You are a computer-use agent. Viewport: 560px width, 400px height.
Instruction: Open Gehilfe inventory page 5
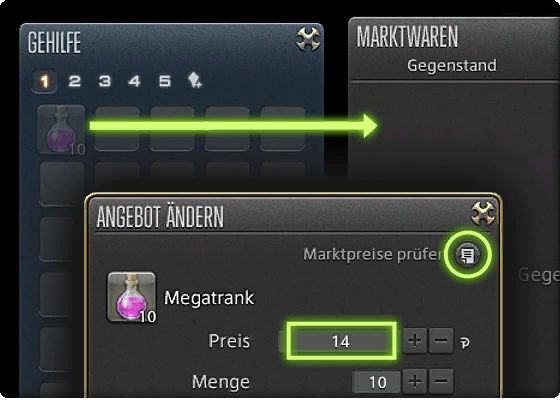165,81
